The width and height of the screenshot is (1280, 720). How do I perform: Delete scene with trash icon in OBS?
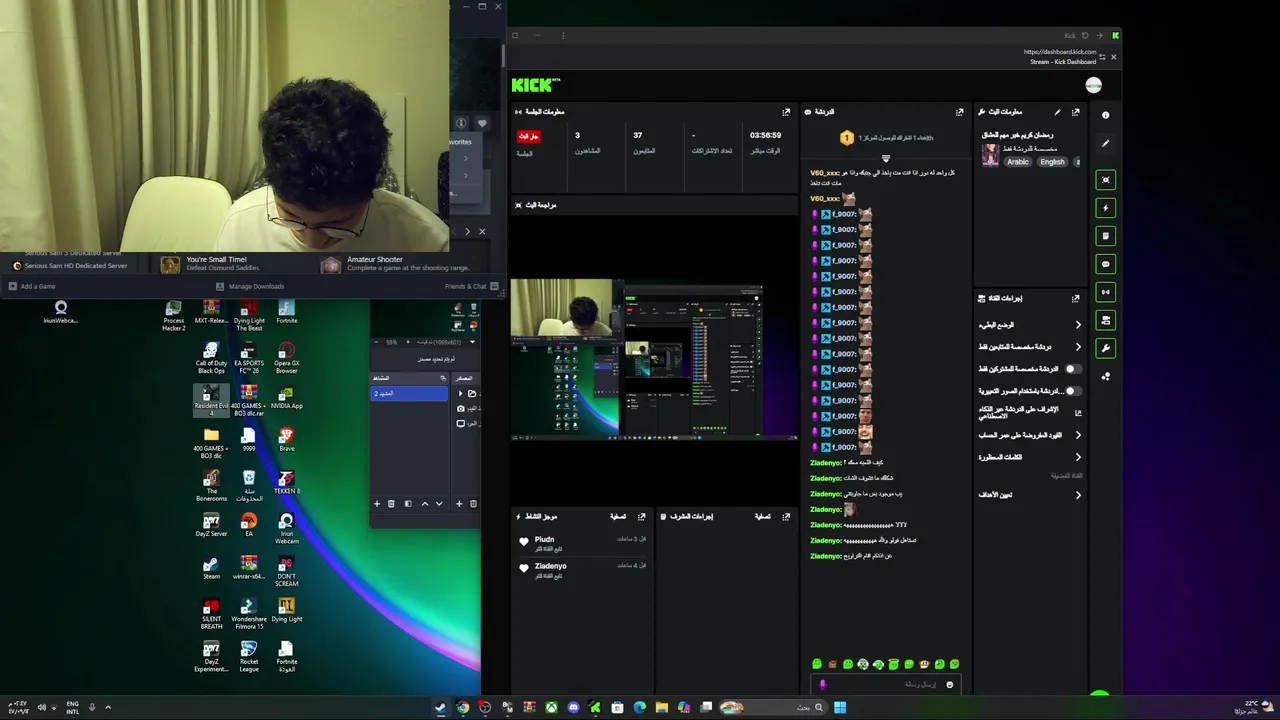point(391,504)
